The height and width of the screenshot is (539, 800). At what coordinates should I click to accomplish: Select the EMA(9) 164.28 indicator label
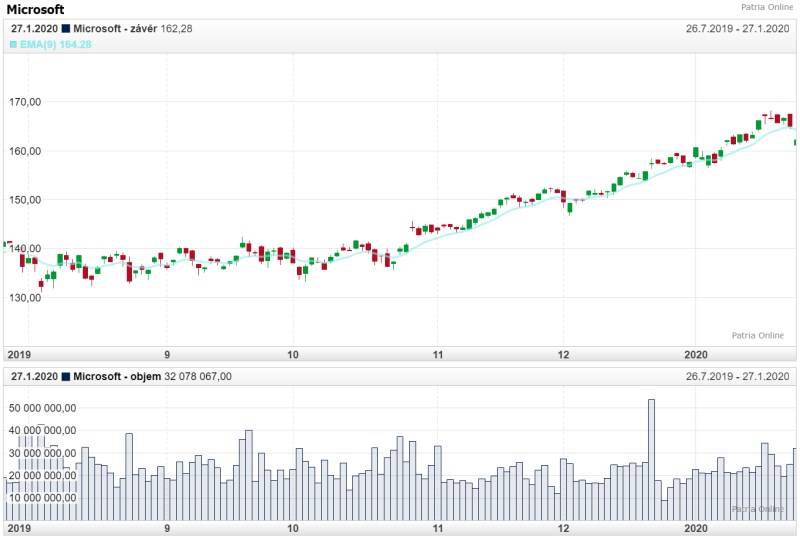[56, 45]
